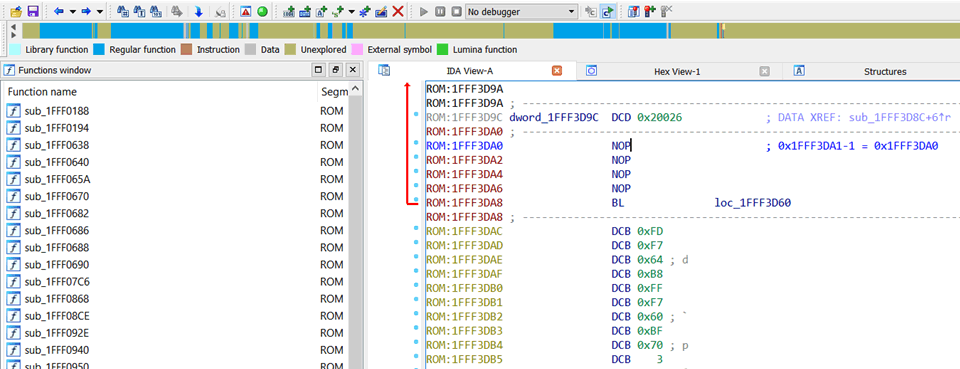Jump back with the blue left arrow
The width and height of the screenshot is (960, 369).
click(59, 11)
